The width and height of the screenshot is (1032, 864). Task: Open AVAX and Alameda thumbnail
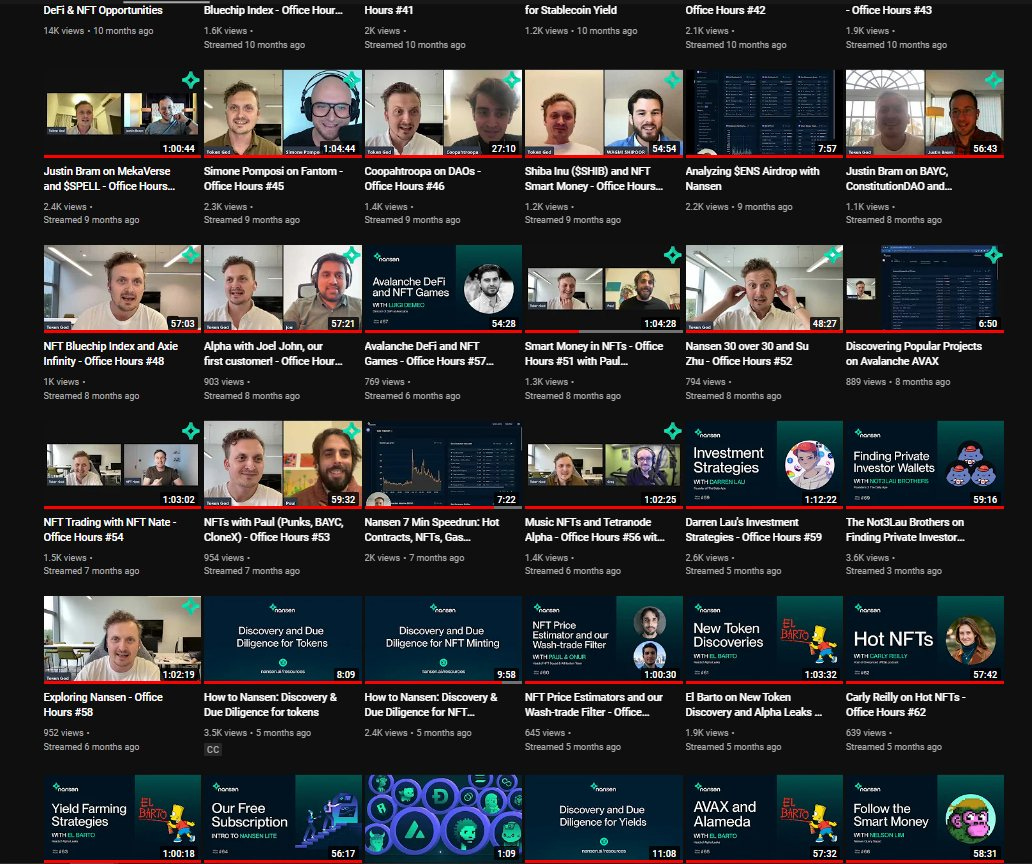point(764,818)
